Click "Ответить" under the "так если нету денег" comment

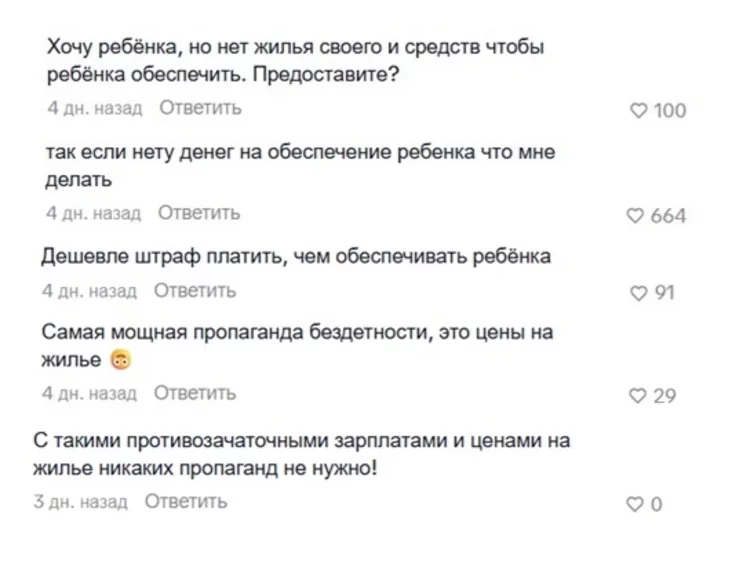(x=199, y=213)
